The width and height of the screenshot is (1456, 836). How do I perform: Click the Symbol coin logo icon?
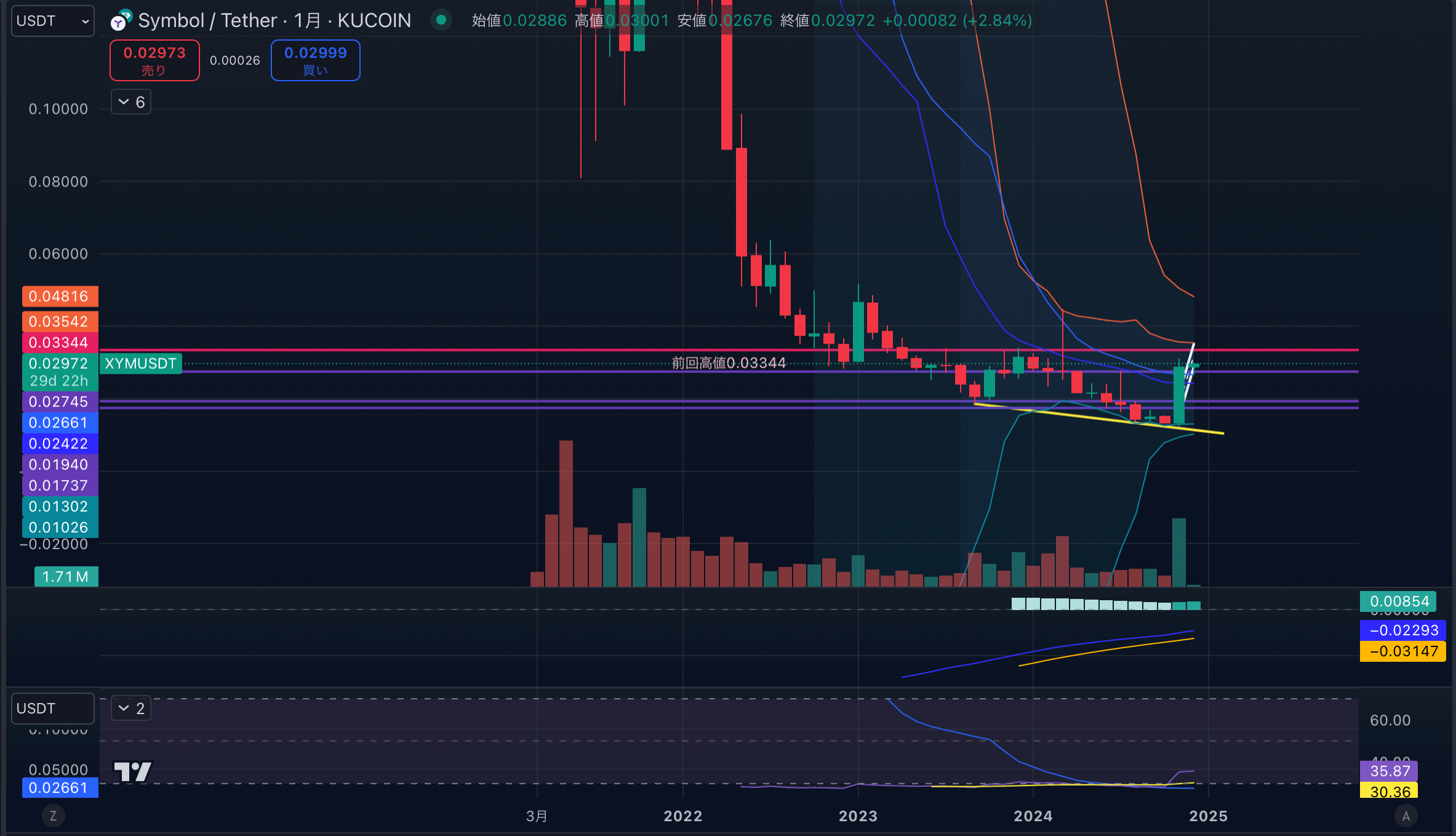point(121,20)
